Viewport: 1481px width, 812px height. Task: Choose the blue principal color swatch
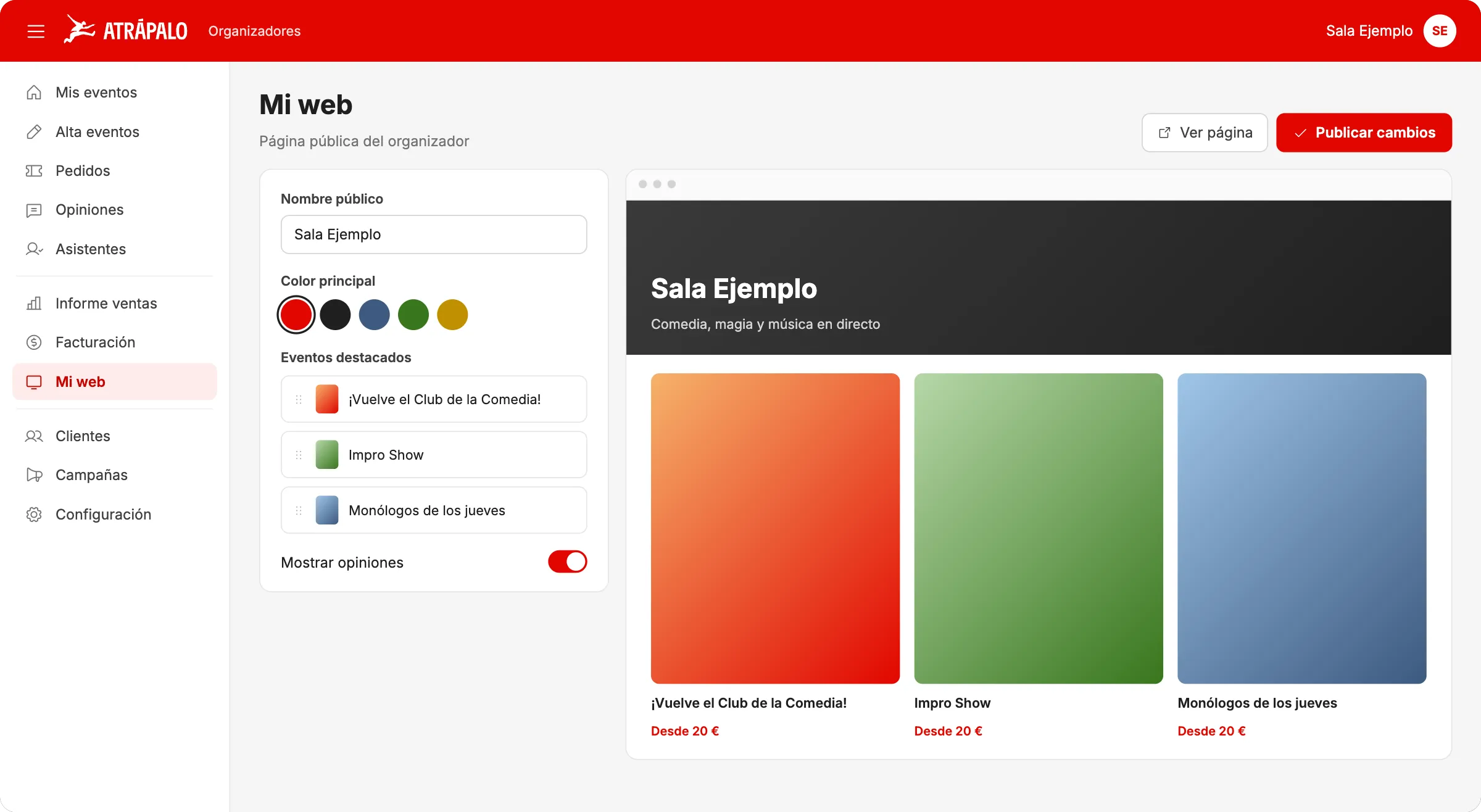coord(375,315)
